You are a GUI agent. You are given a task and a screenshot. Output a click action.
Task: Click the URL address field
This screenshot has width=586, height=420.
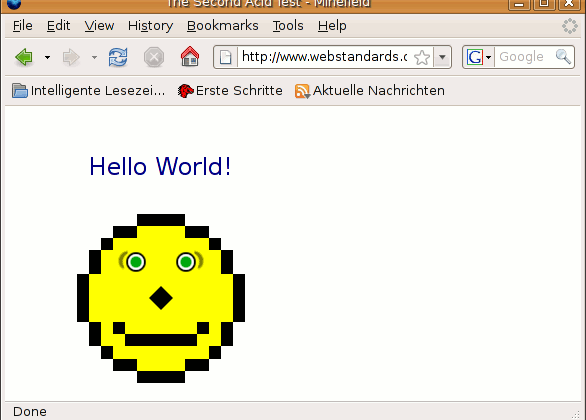324,57
